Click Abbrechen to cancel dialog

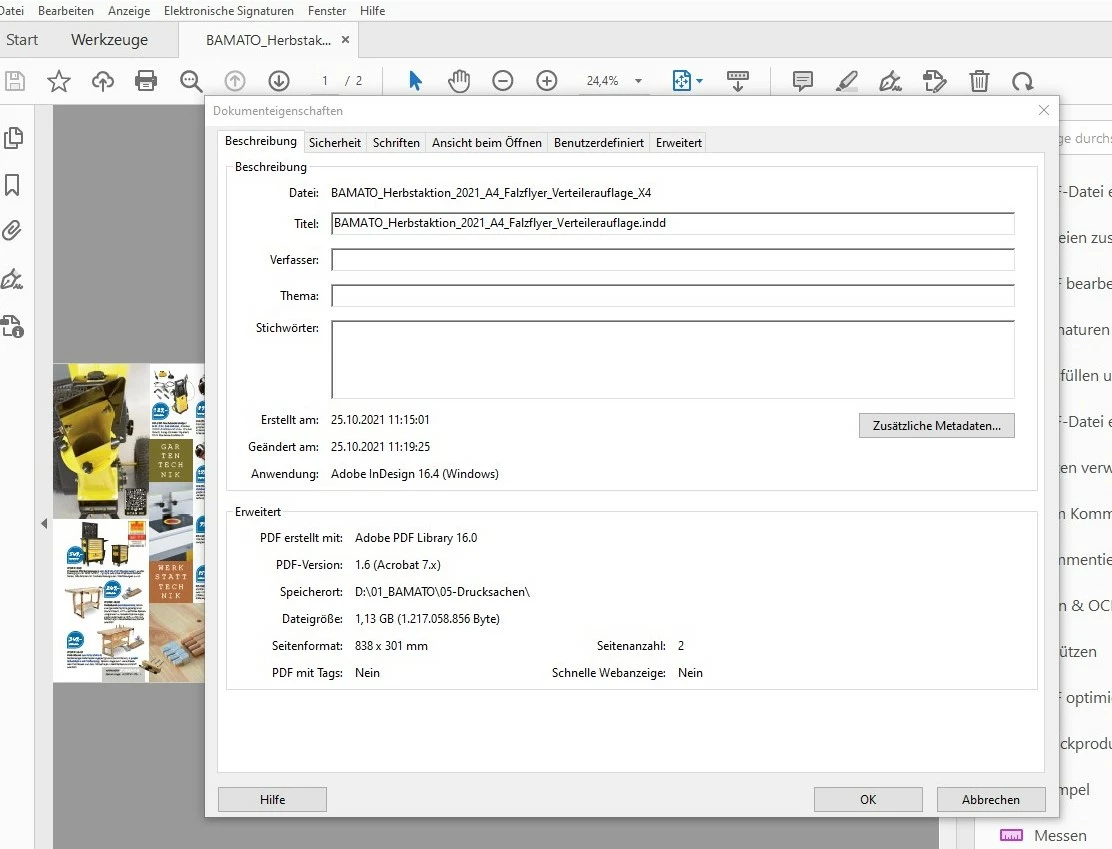tap(991, 799)
